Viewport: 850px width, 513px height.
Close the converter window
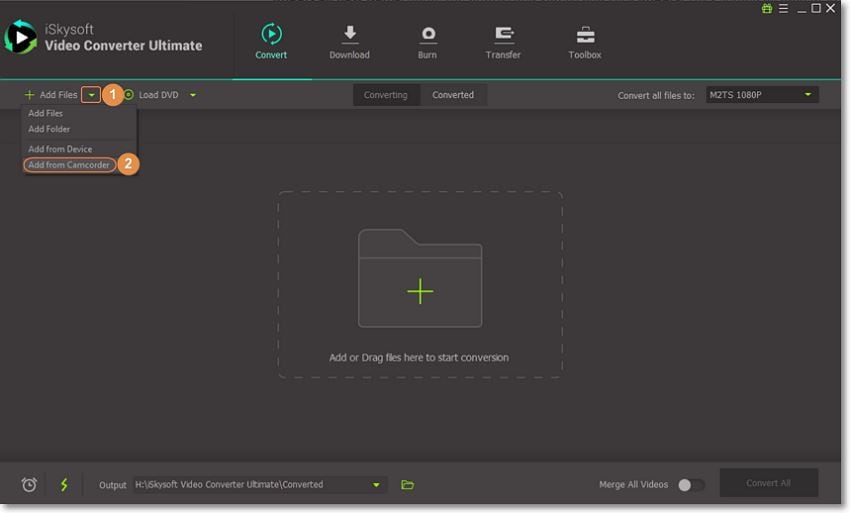point(830,8)
